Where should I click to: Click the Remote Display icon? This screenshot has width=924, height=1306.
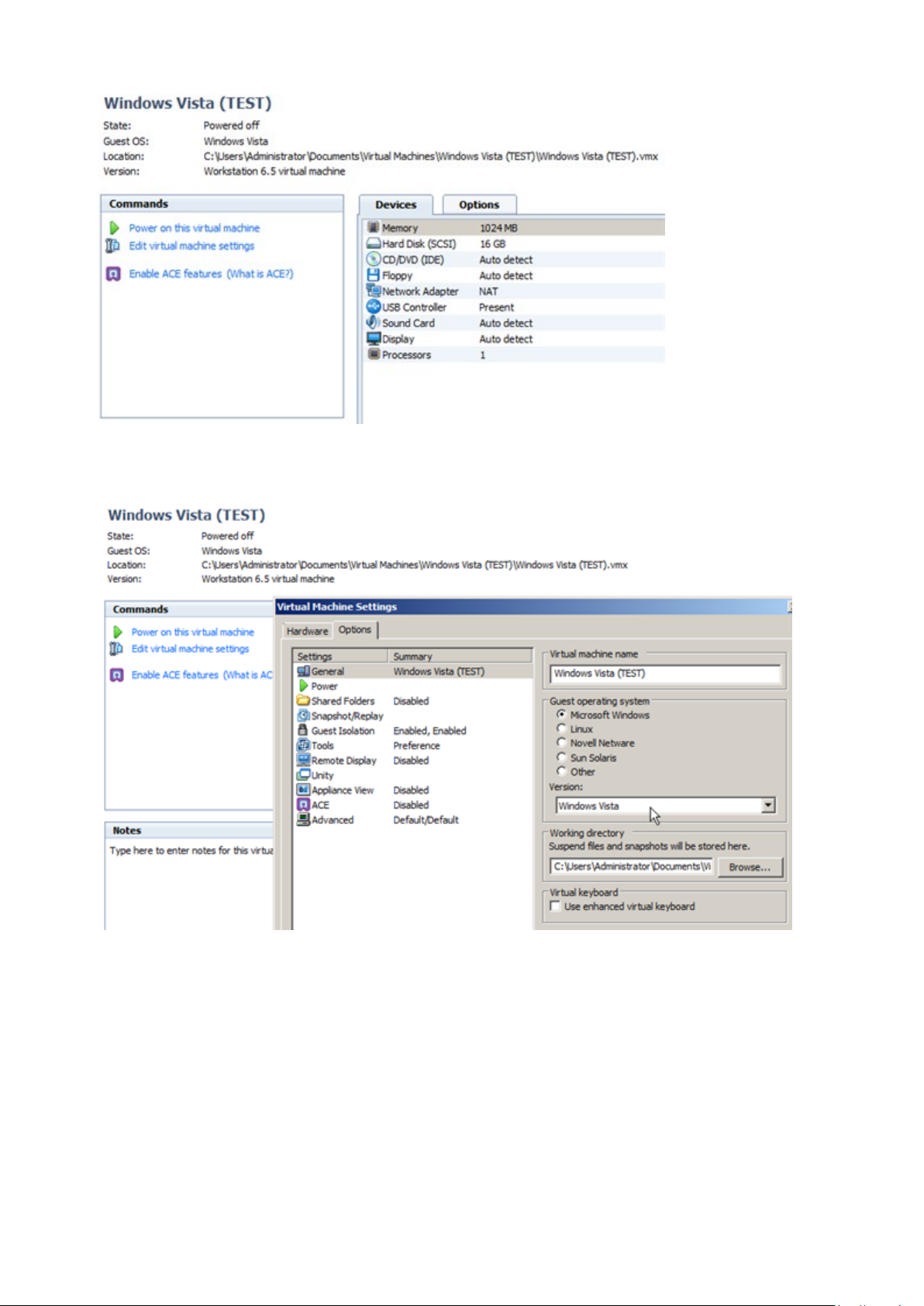click(x=304, y=760)
